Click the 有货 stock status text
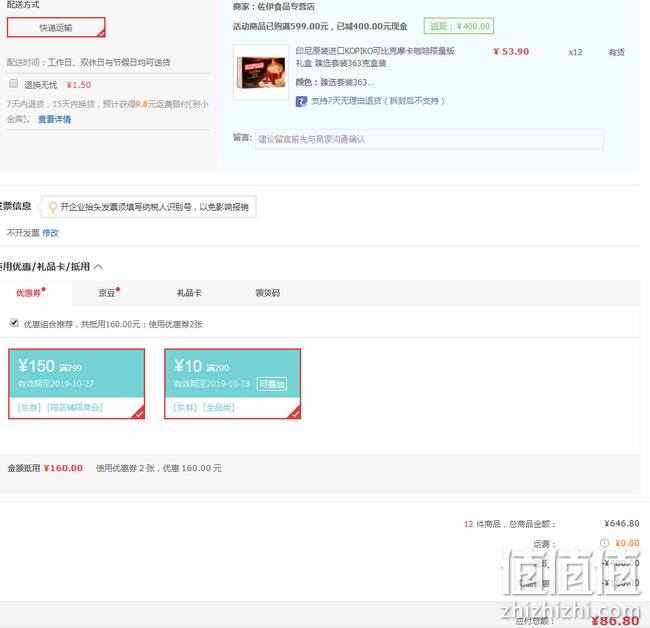The image size is (650, 628). coord(616,52)
